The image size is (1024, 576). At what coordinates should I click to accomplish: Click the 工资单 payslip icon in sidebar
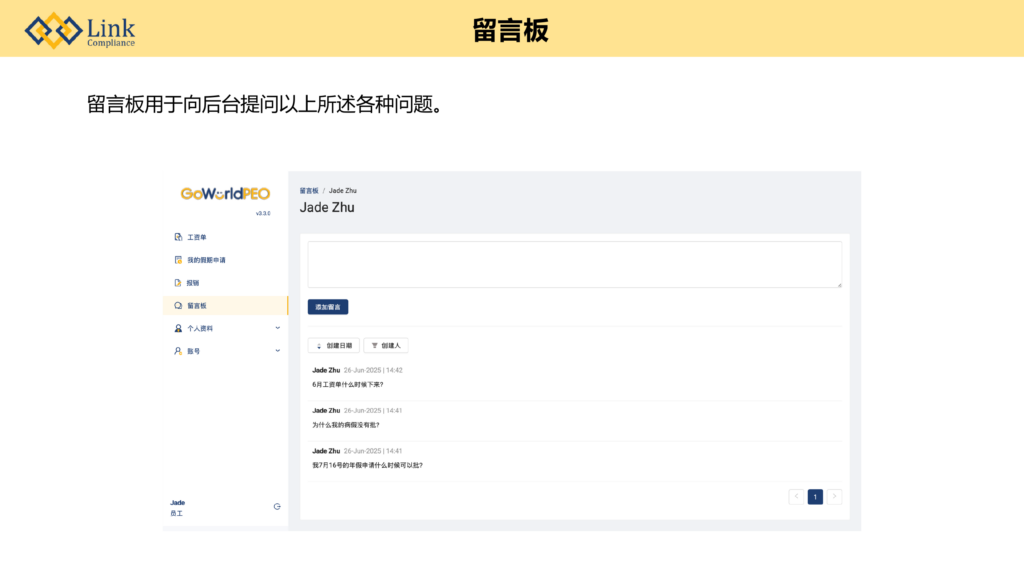tap(178, 237)
